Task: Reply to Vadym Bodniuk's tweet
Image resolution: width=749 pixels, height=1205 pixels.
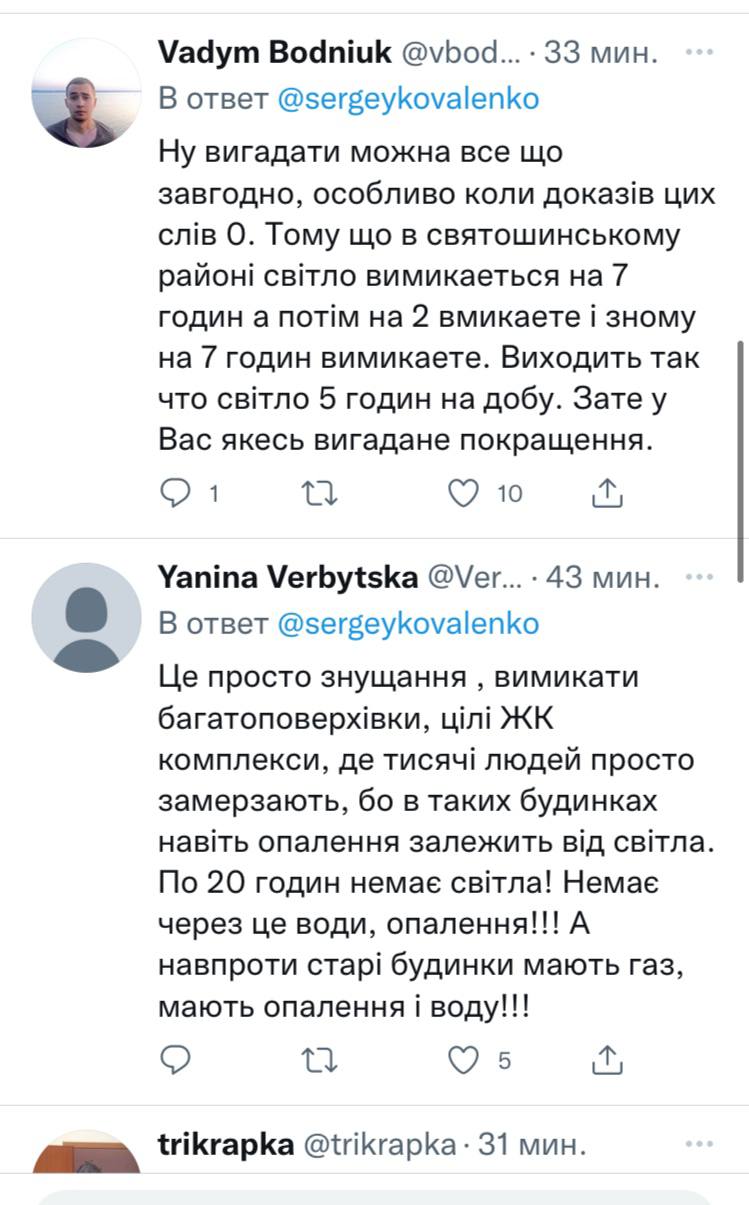Action: pyautogui.click(x=176, y=492)
